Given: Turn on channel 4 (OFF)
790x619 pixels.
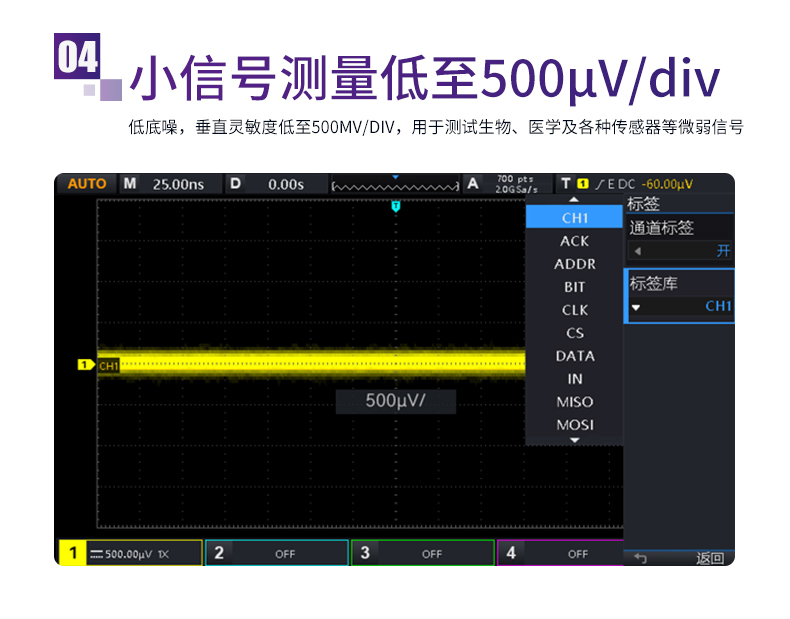Looking at the screenshot, I should click(560, 554).
